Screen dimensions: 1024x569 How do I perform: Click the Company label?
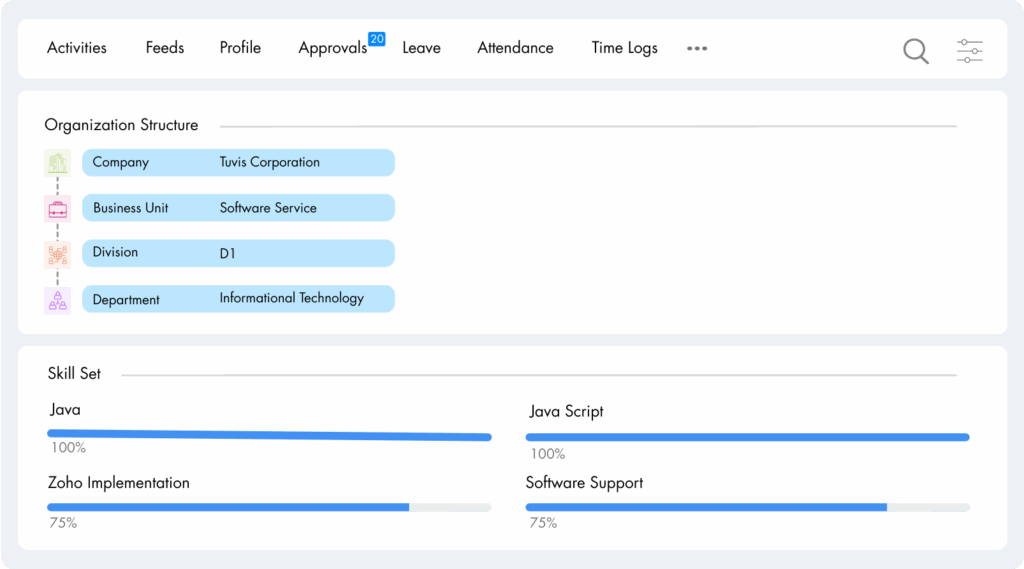click(x=121, y=162)
